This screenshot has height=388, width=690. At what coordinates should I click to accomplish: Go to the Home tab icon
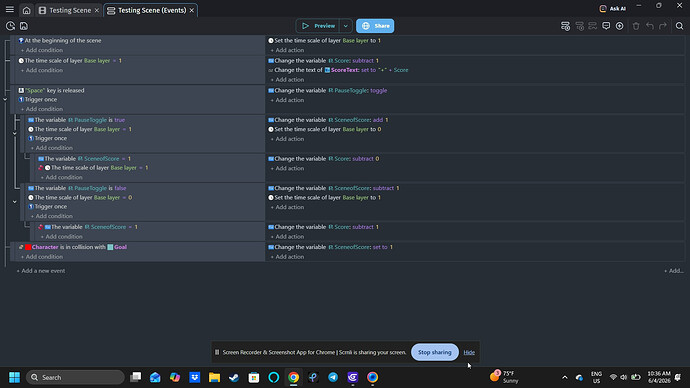26,10
